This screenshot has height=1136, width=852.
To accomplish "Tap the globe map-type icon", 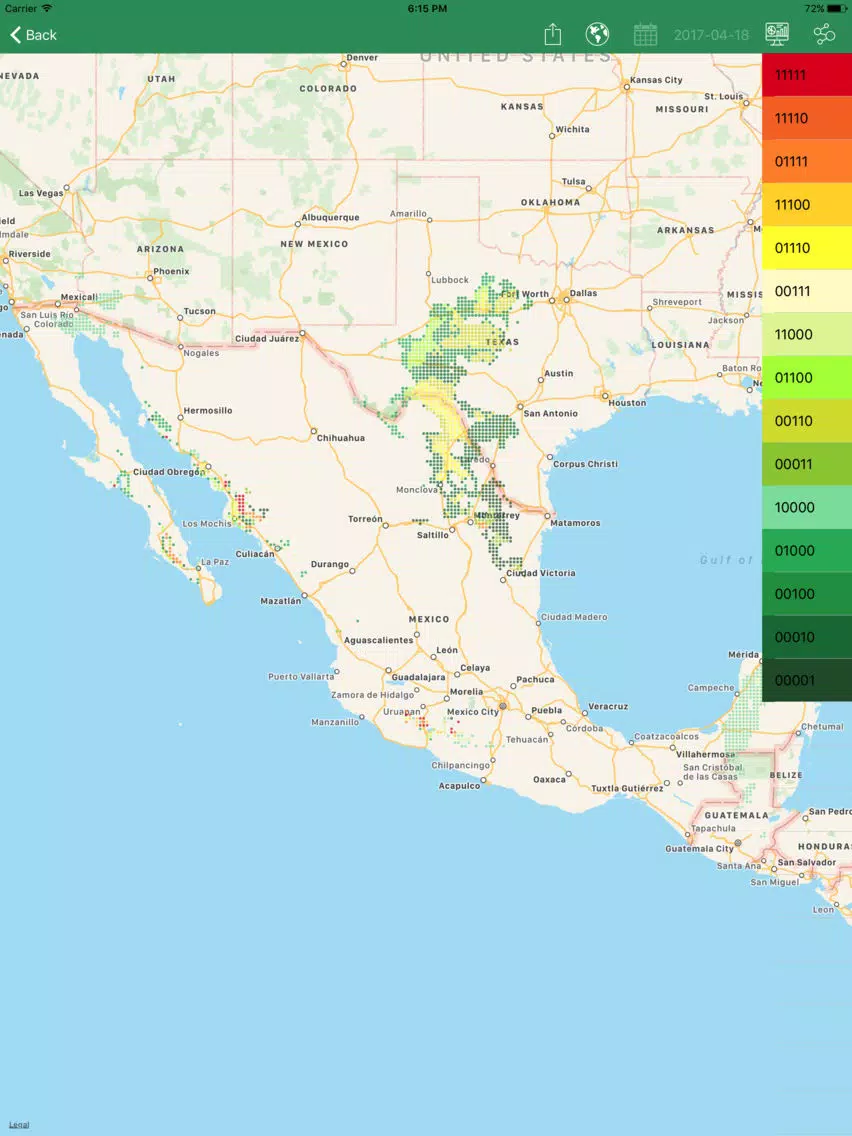I will pos(597,34).
